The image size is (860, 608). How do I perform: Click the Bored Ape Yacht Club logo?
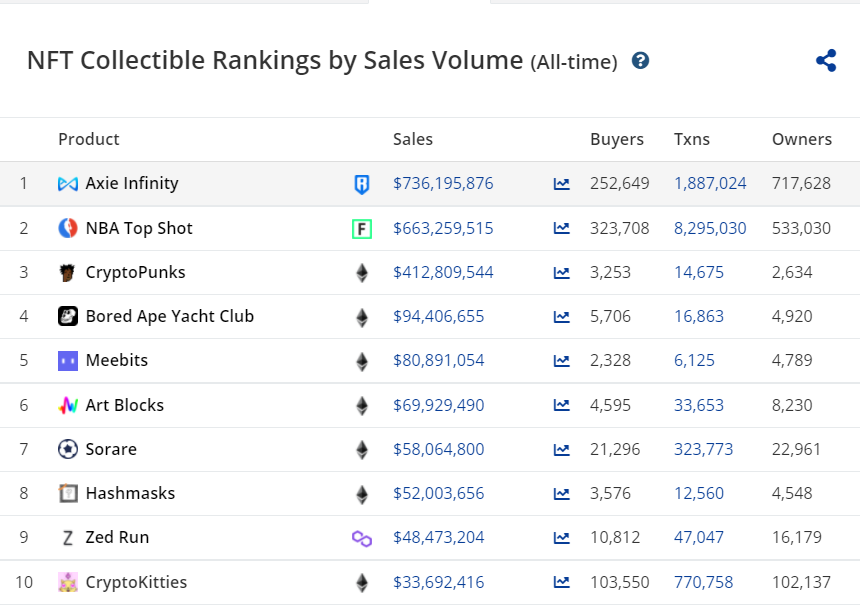pos(67,316)
